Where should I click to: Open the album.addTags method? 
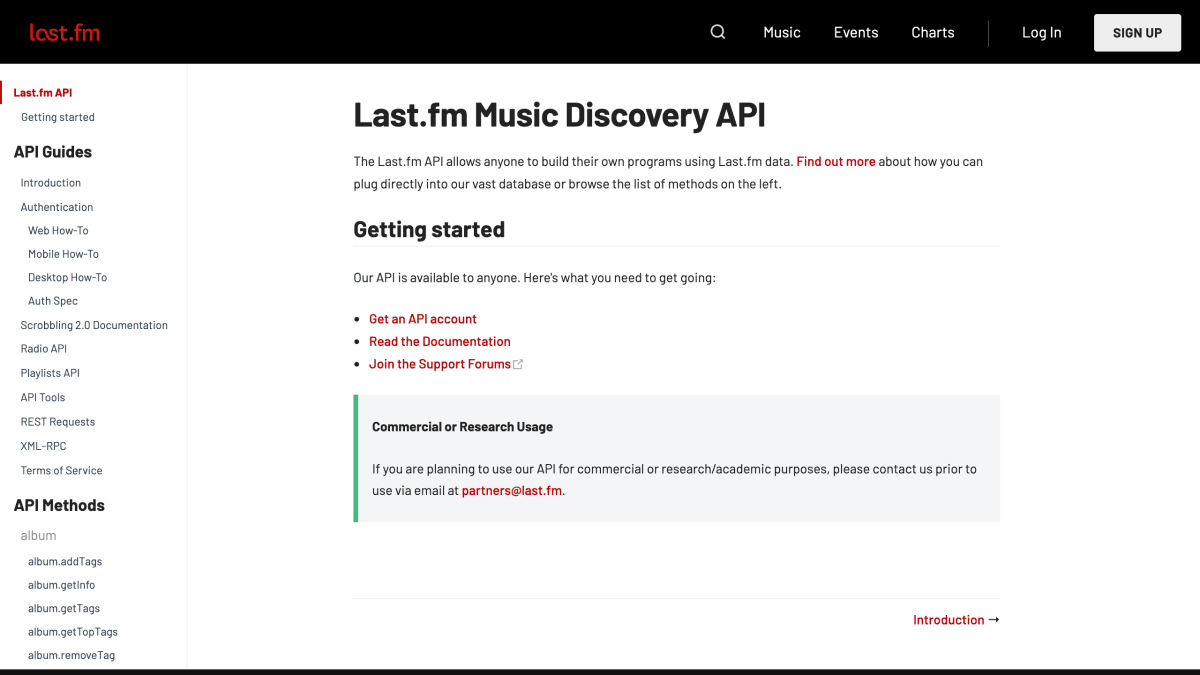click(x=65, y=562)
